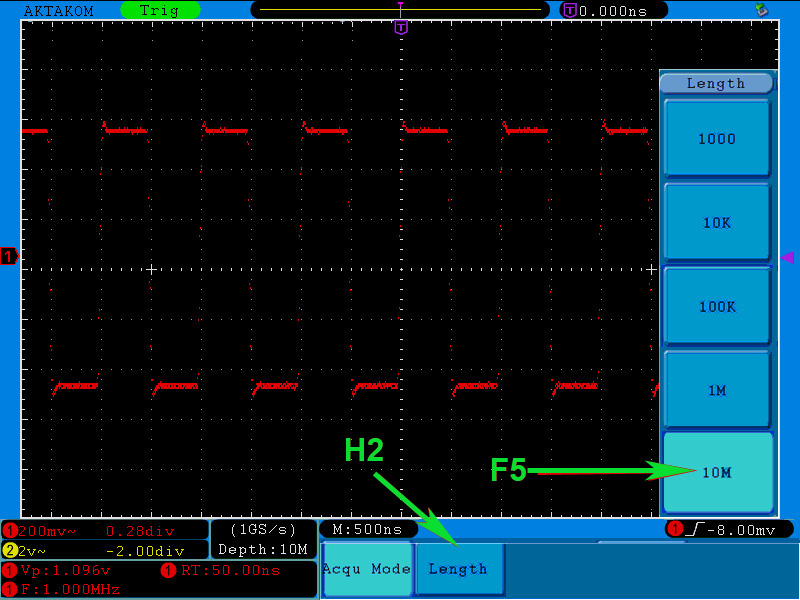The image size is (800, 600).
Task: Click the Depth:10M readout
Action: point(263,549)
